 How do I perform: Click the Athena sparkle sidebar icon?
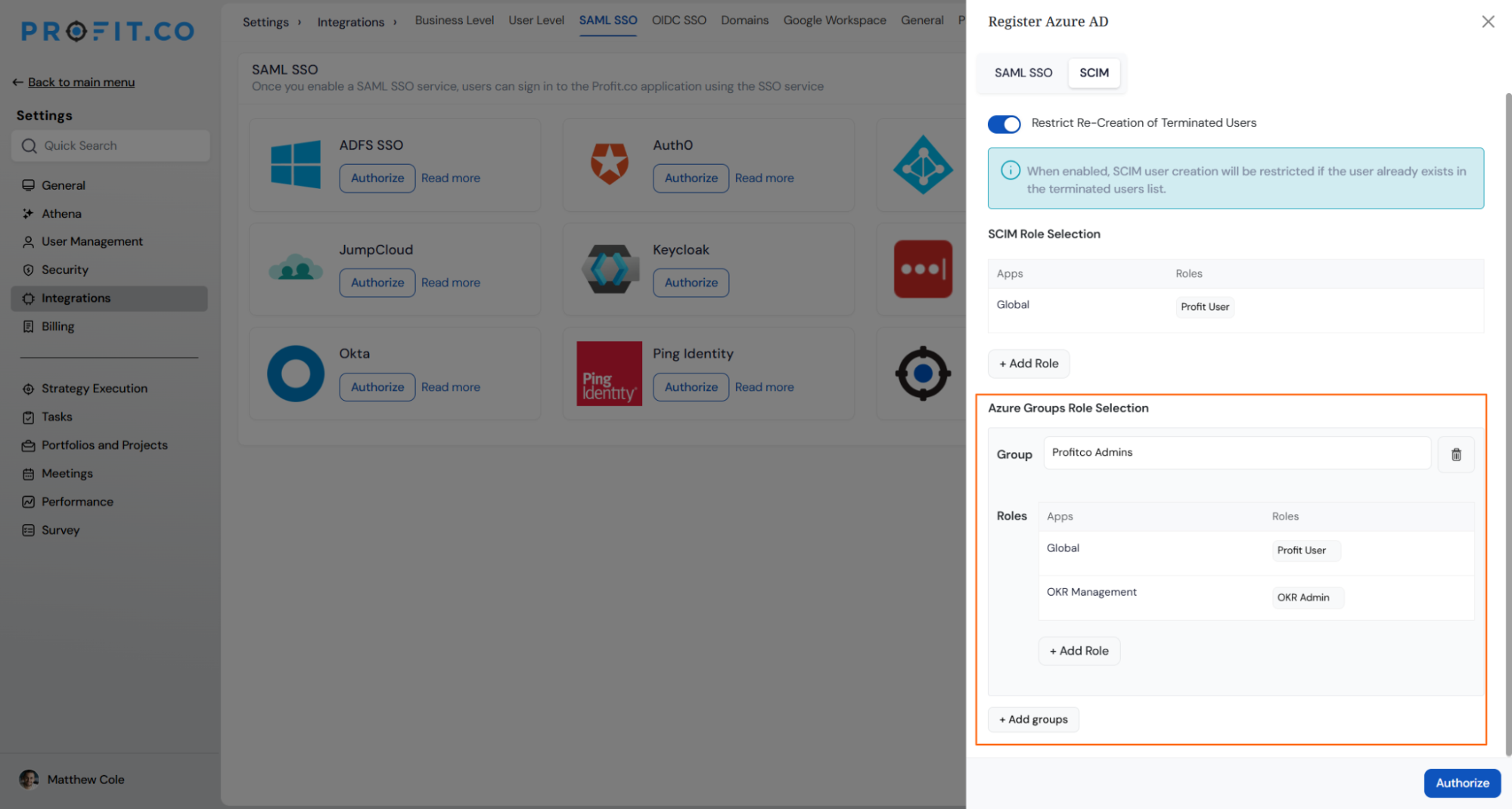coord(28,214)
